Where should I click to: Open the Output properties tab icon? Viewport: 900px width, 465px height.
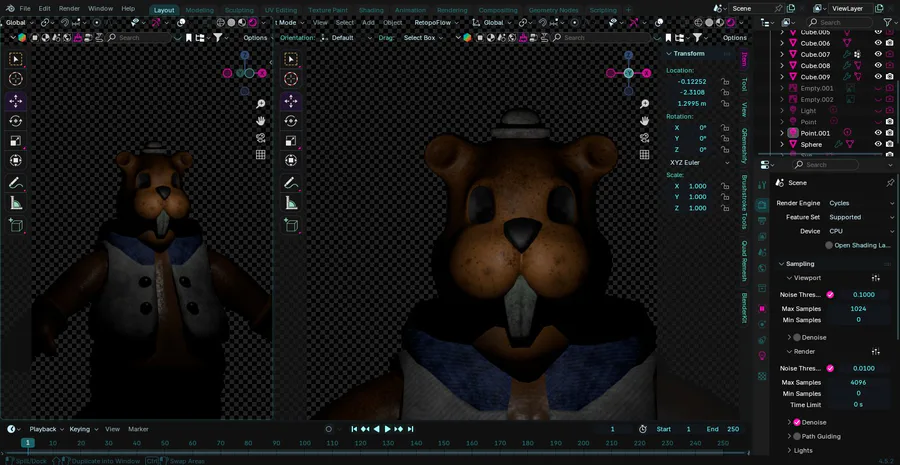[762, 220]
